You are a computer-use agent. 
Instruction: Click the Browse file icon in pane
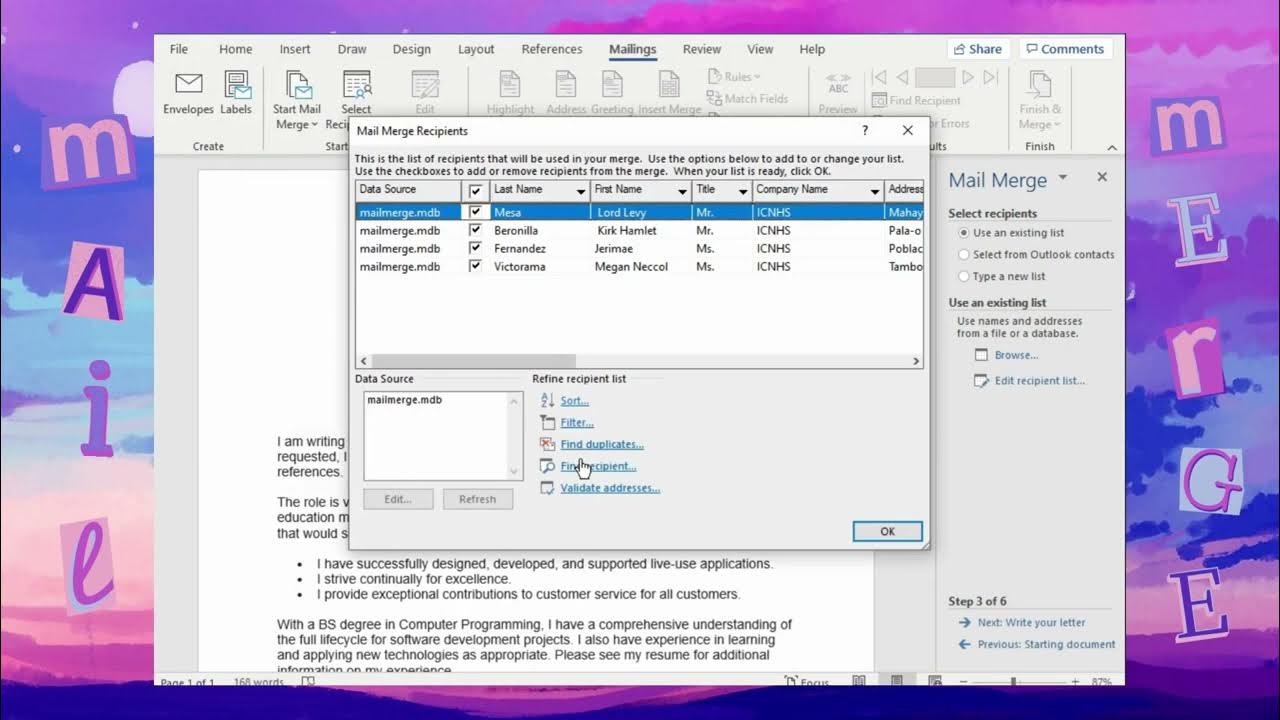[x=981, y=355]
